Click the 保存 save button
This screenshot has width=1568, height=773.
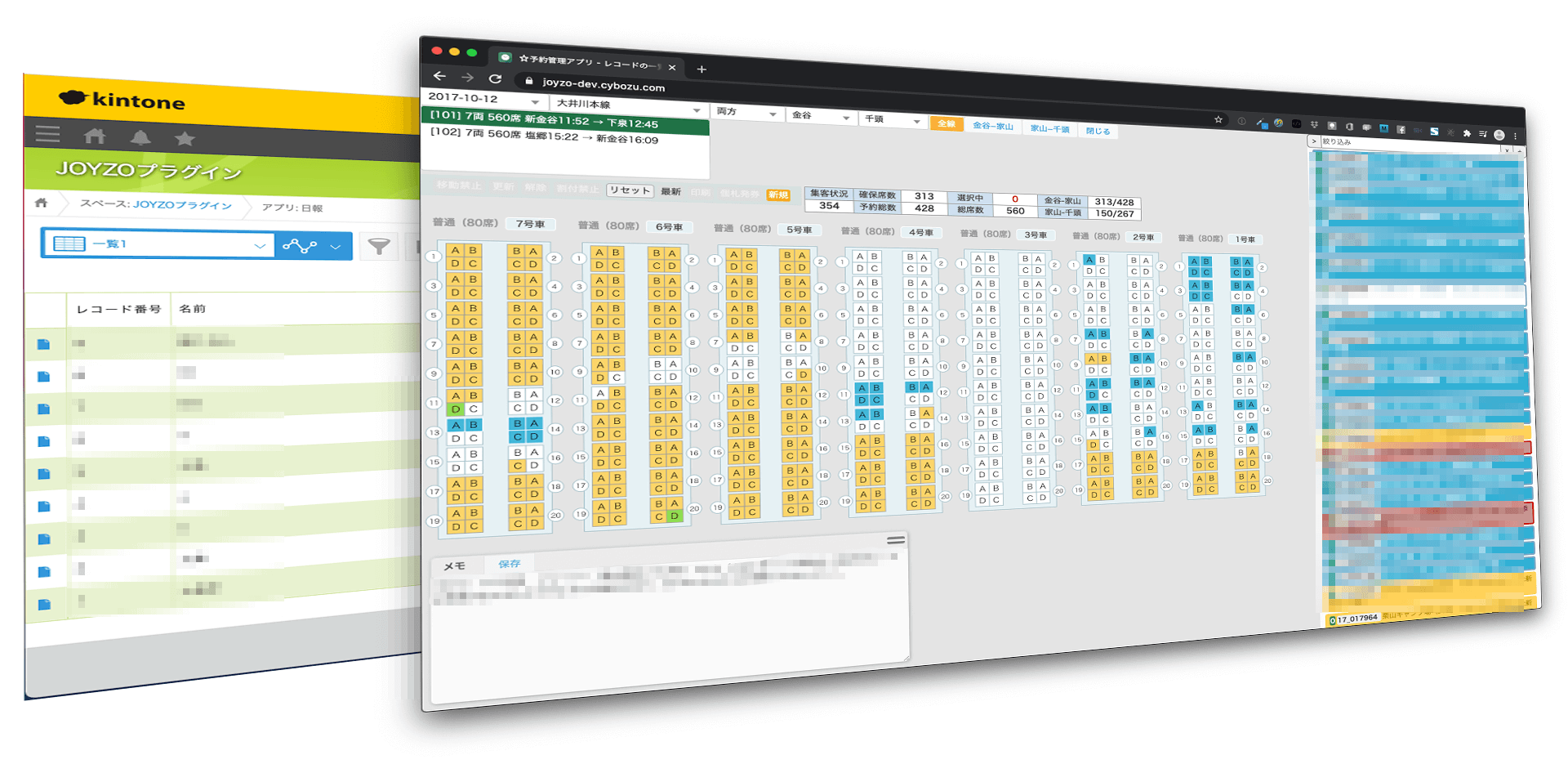pos(509,564)
